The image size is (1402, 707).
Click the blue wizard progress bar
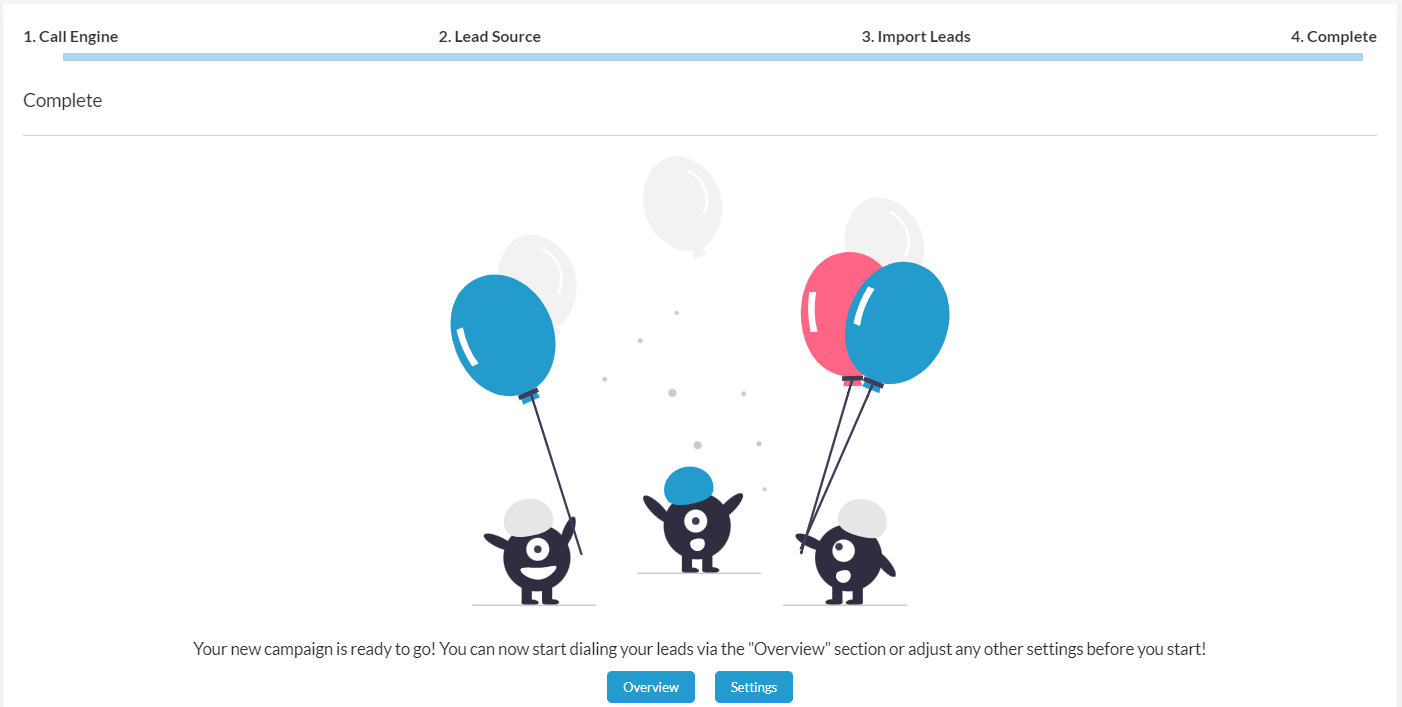(712, 57)
